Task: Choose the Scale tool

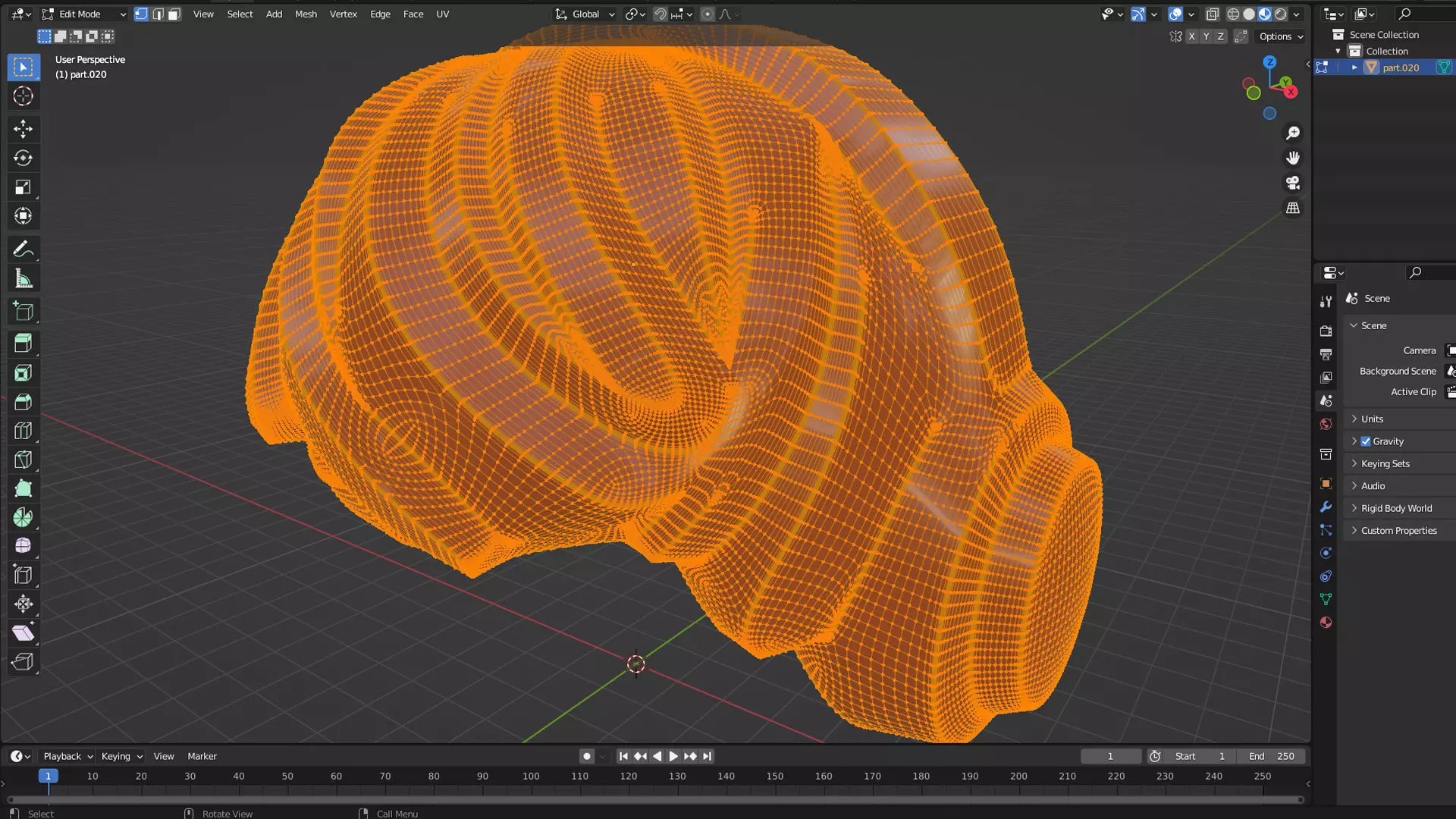Action: [x=23, y=187]
